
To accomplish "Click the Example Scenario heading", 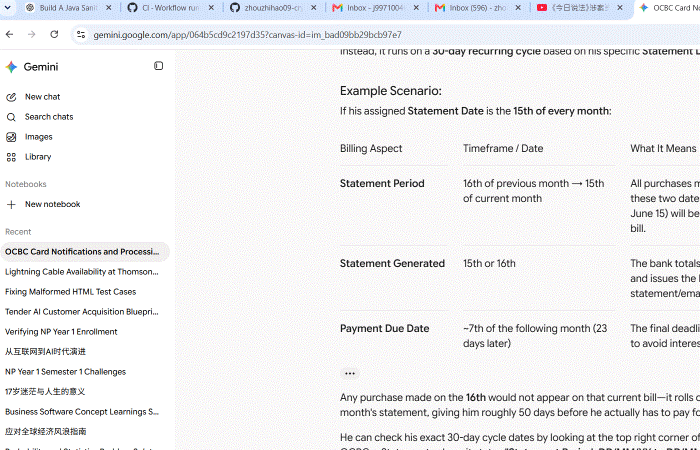I will [391, 91].
